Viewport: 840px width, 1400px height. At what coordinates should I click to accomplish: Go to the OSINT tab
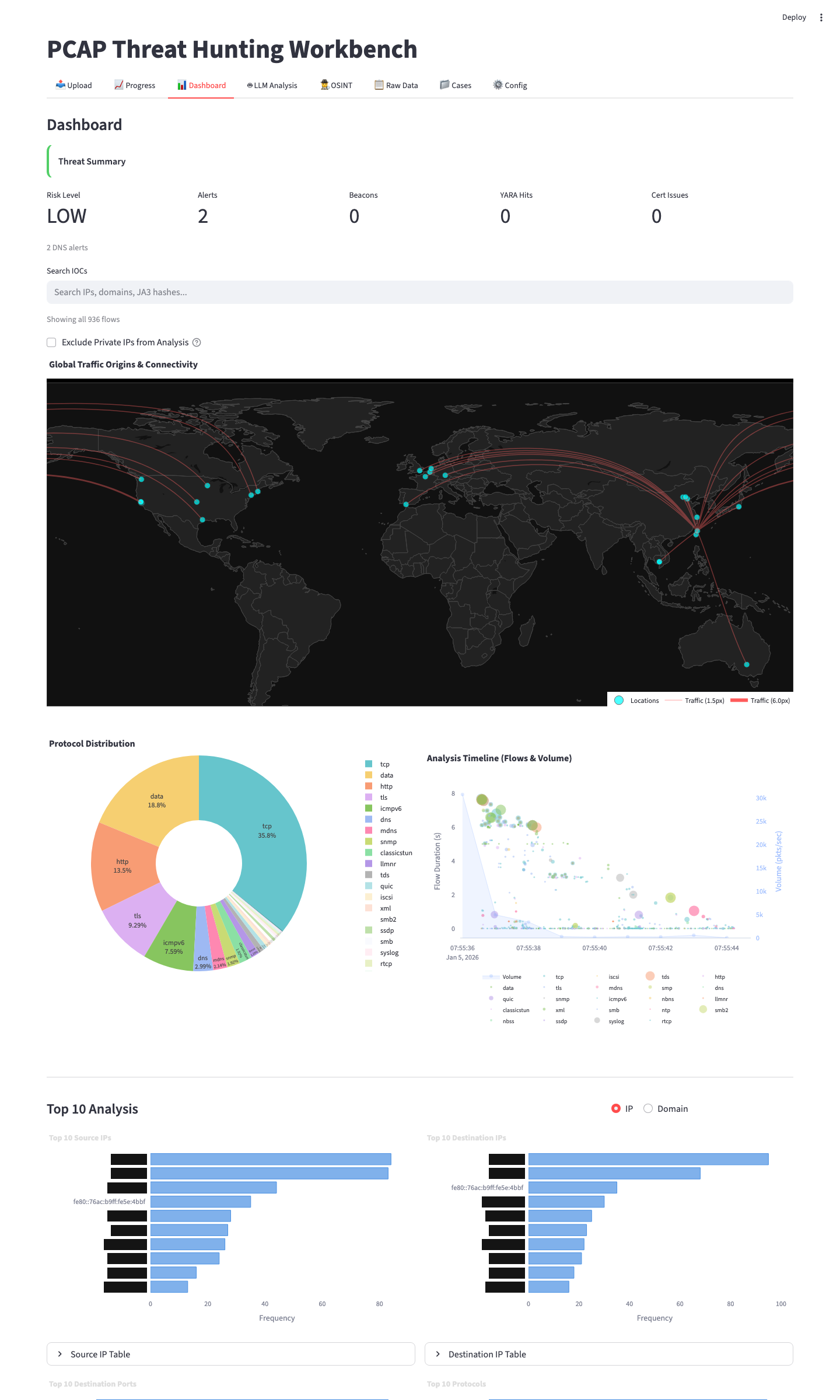[x=336, y=85]
